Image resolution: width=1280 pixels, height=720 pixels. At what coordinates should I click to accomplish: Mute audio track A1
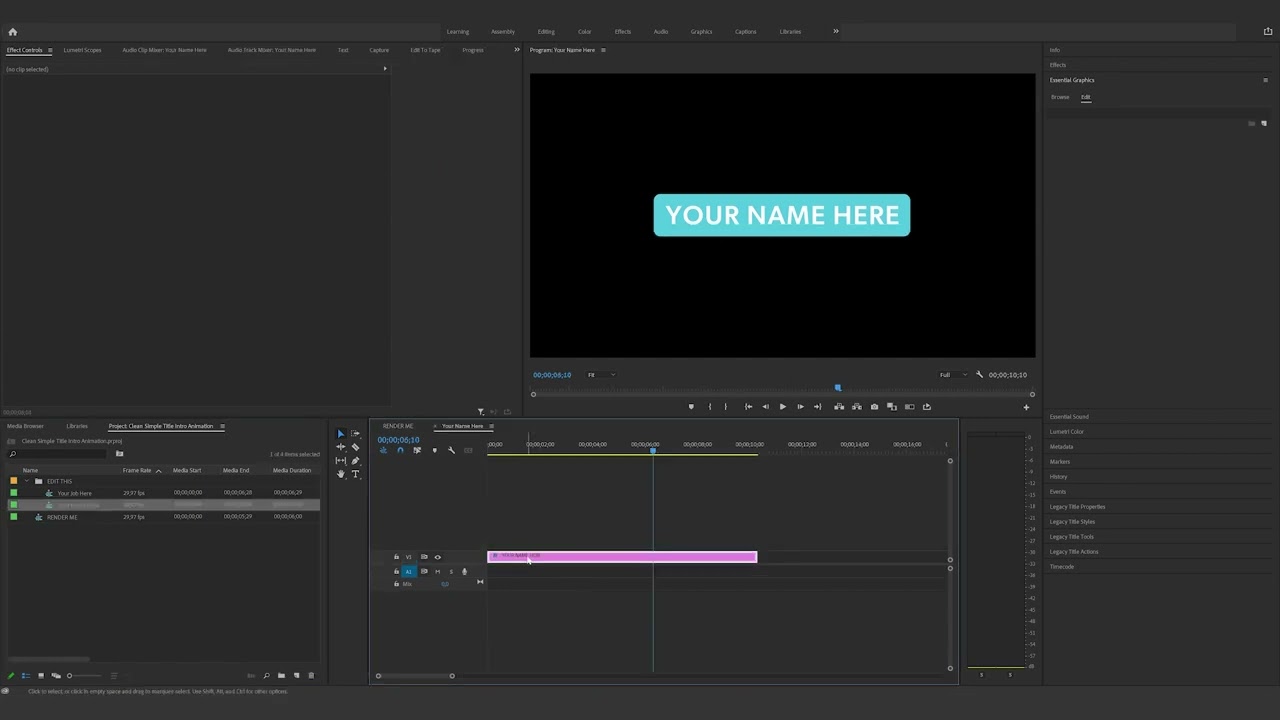pos(437,572)
